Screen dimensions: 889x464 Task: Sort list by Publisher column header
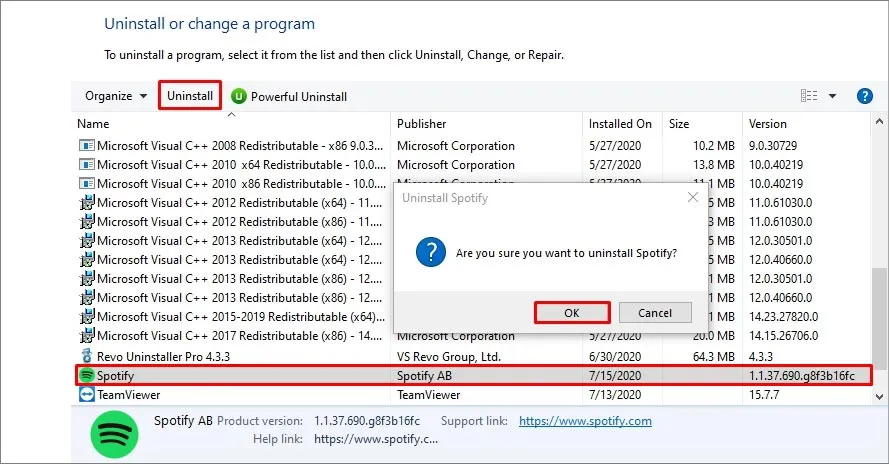[x=421, y=124]
